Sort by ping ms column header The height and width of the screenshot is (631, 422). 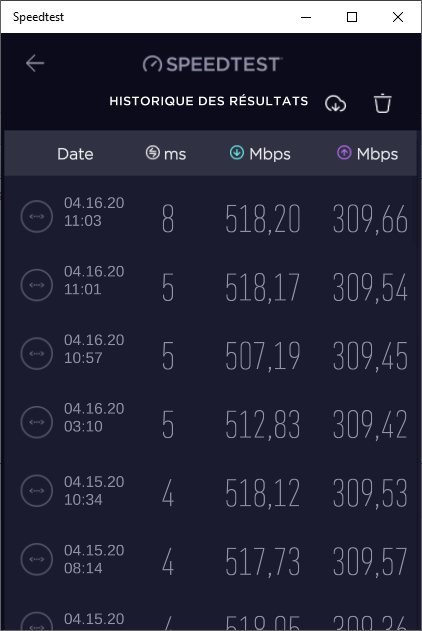[x=166, y=153]
